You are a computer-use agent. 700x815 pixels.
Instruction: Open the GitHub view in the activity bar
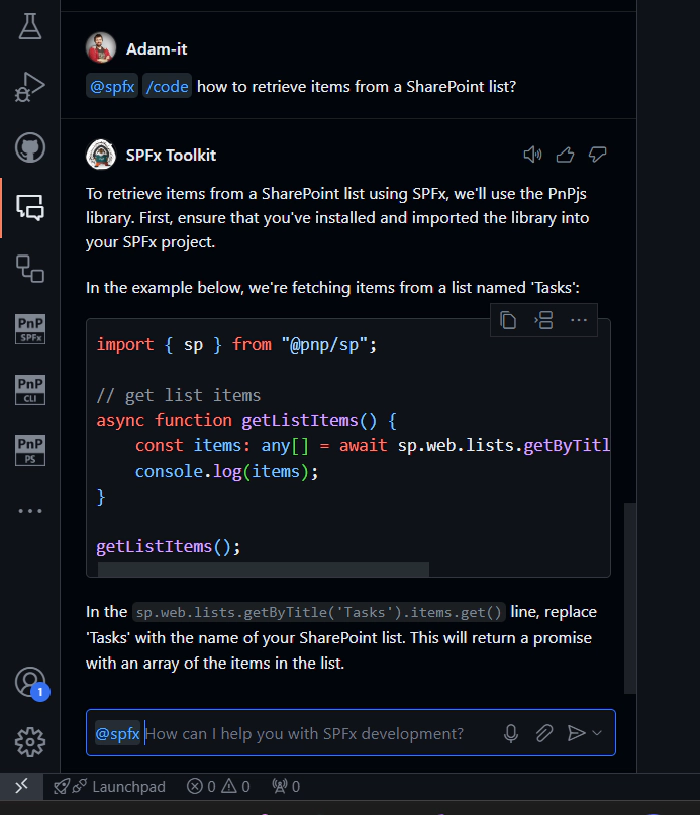[30, 148]
